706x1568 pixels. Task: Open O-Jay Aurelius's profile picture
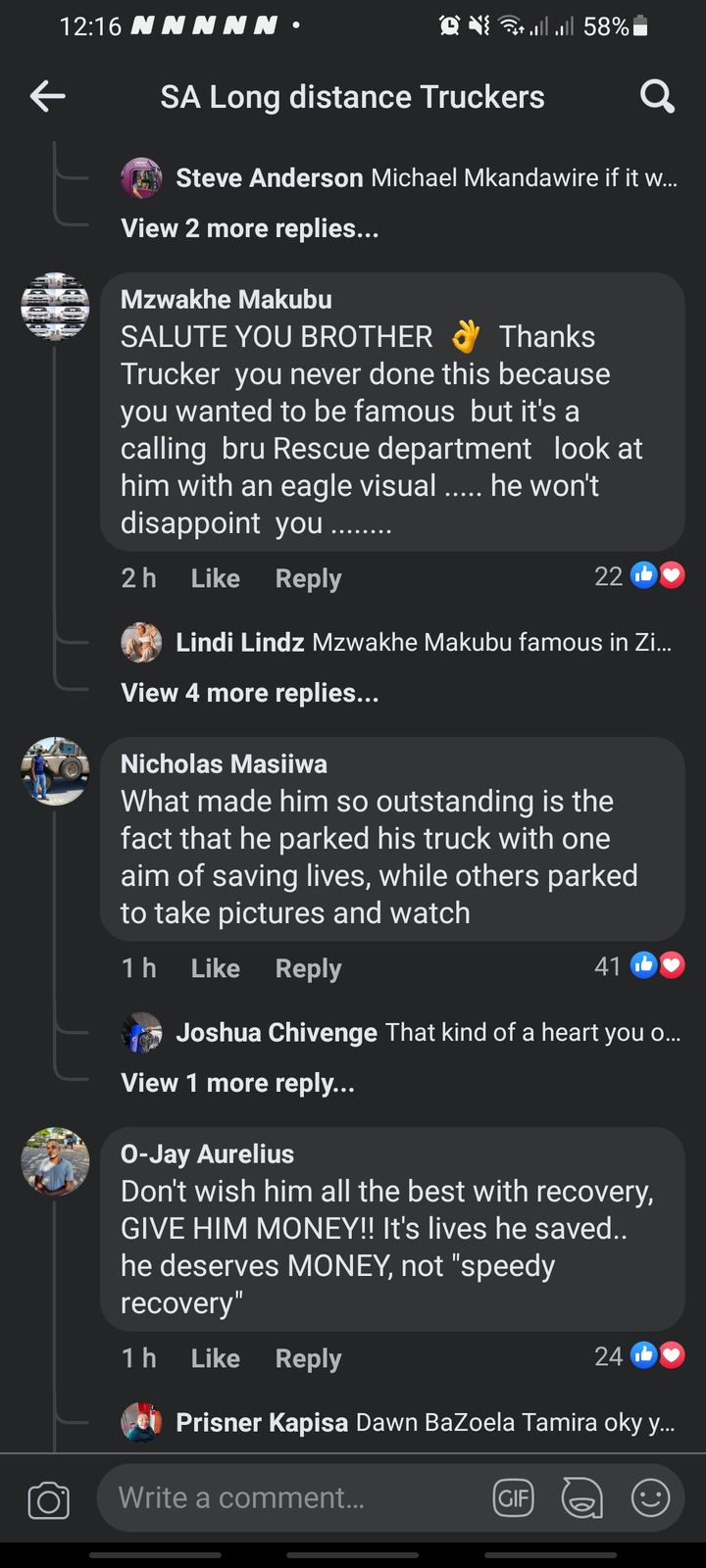pos(55,1161)
